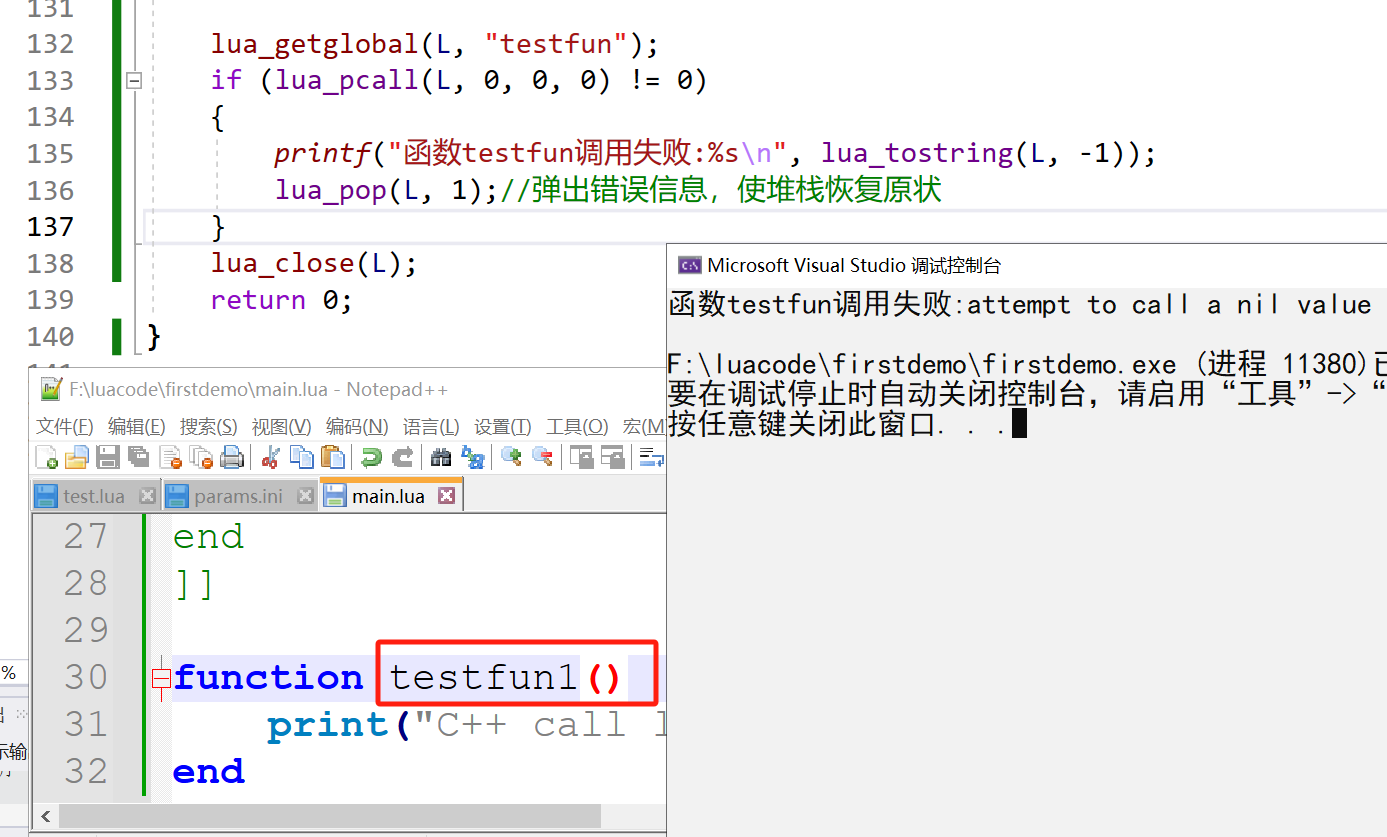Close the main.lua tab with its red X

tap(446, 495)
